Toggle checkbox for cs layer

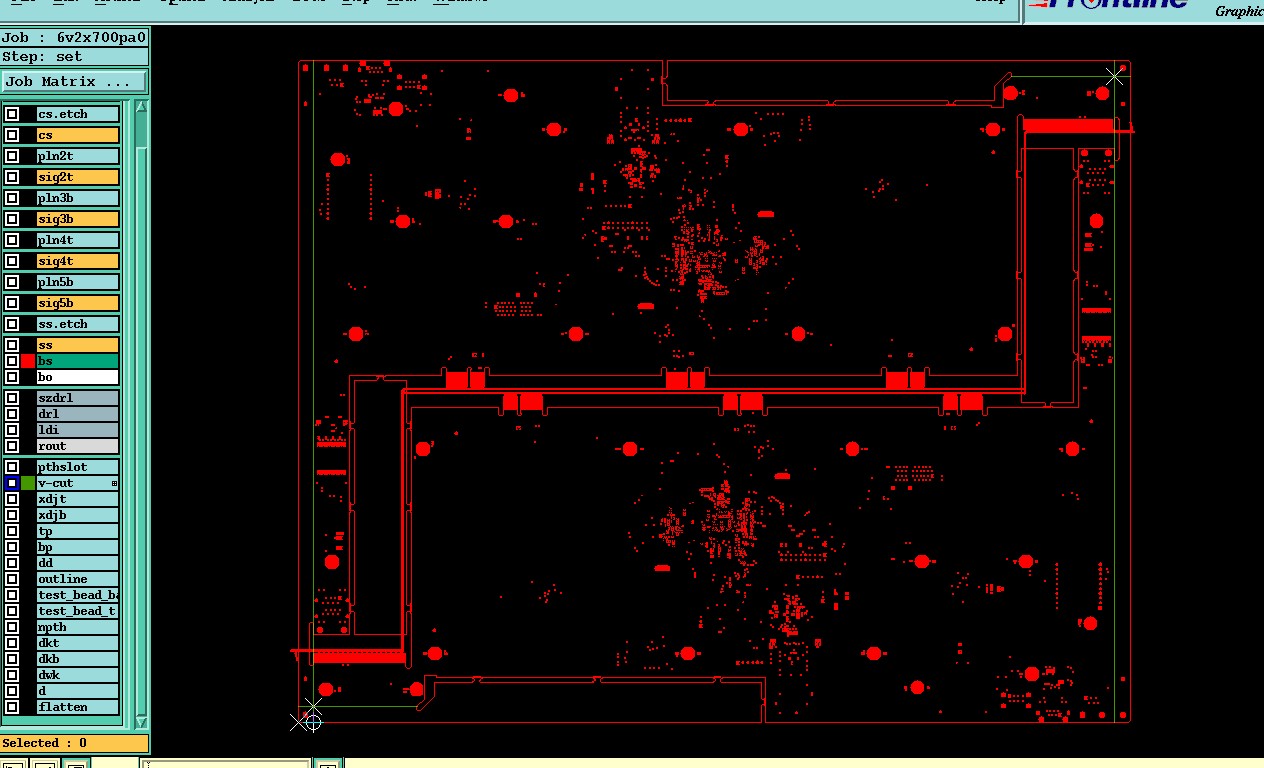pos(12,135)
